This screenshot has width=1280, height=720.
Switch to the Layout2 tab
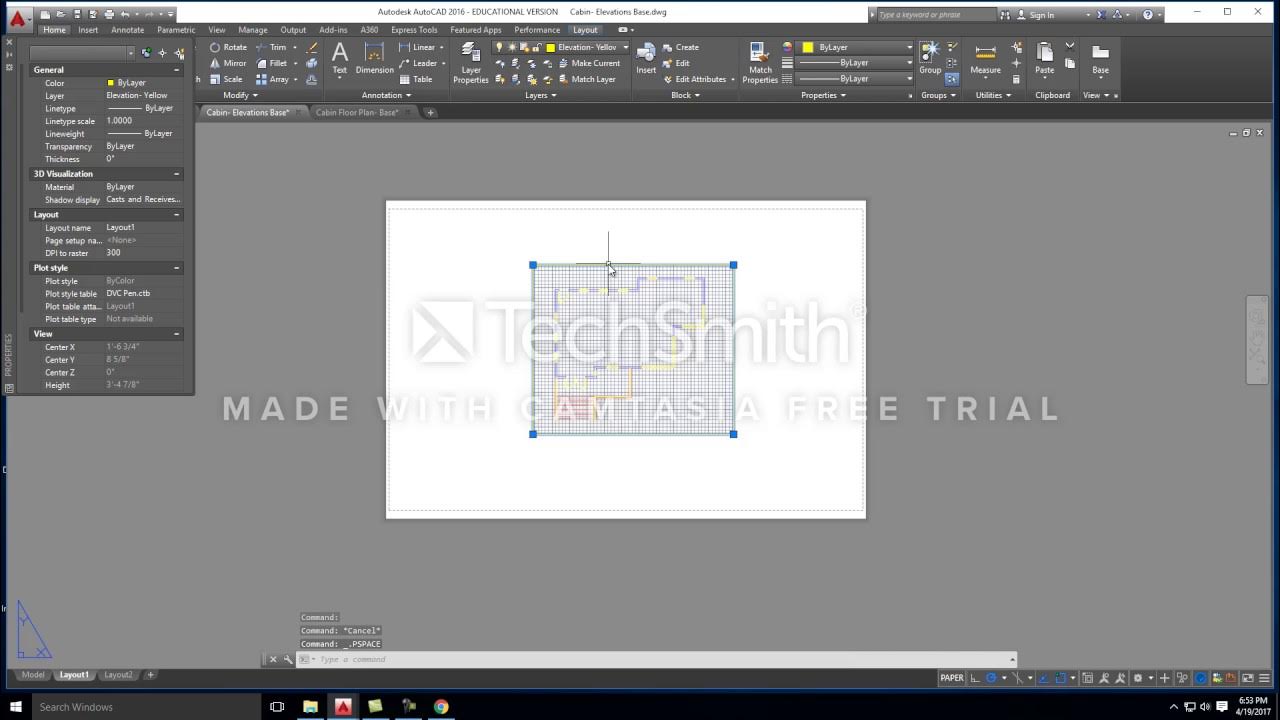(118, 675)
